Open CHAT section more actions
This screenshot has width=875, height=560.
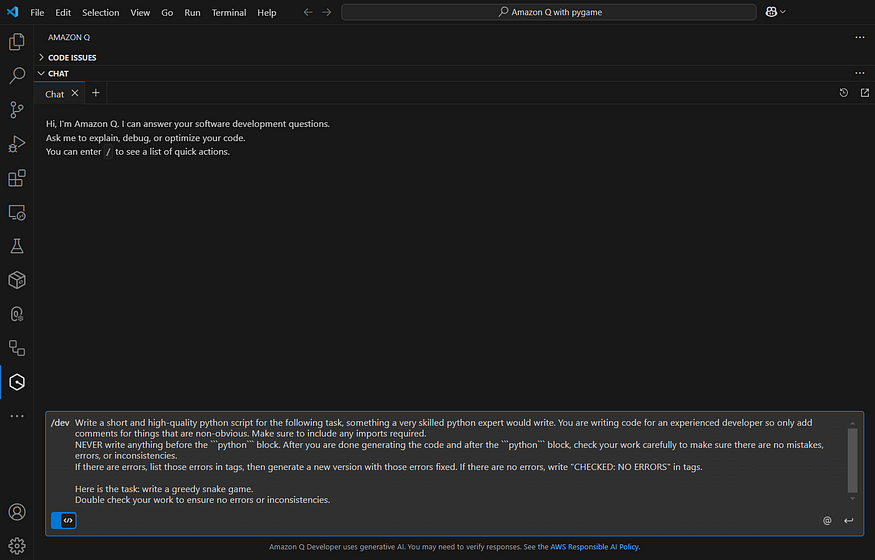pyautogui.click(x=859, y=73)
